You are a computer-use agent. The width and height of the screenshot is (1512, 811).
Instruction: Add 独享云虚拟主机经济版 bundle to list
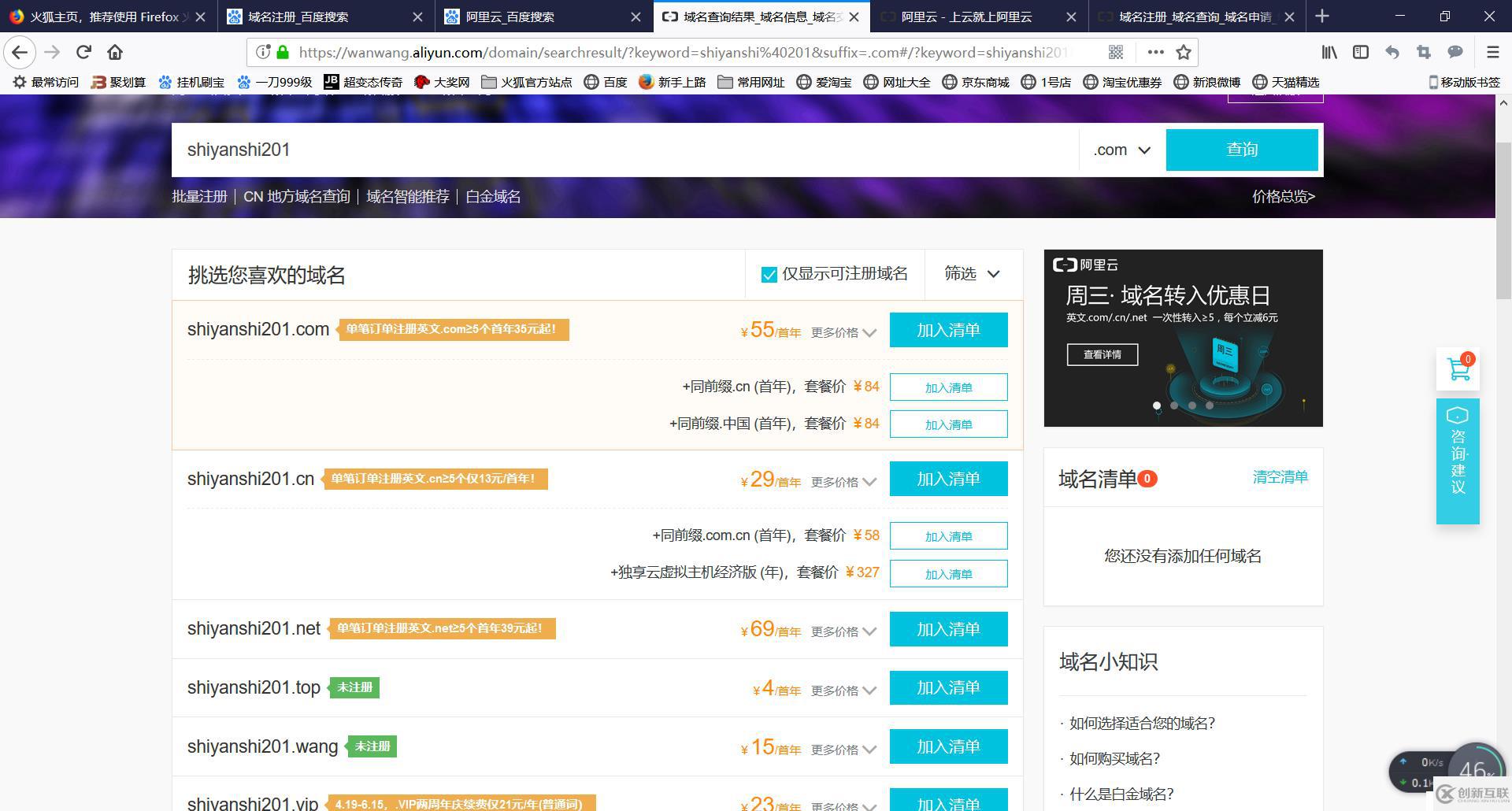click(x=948, y=574)
